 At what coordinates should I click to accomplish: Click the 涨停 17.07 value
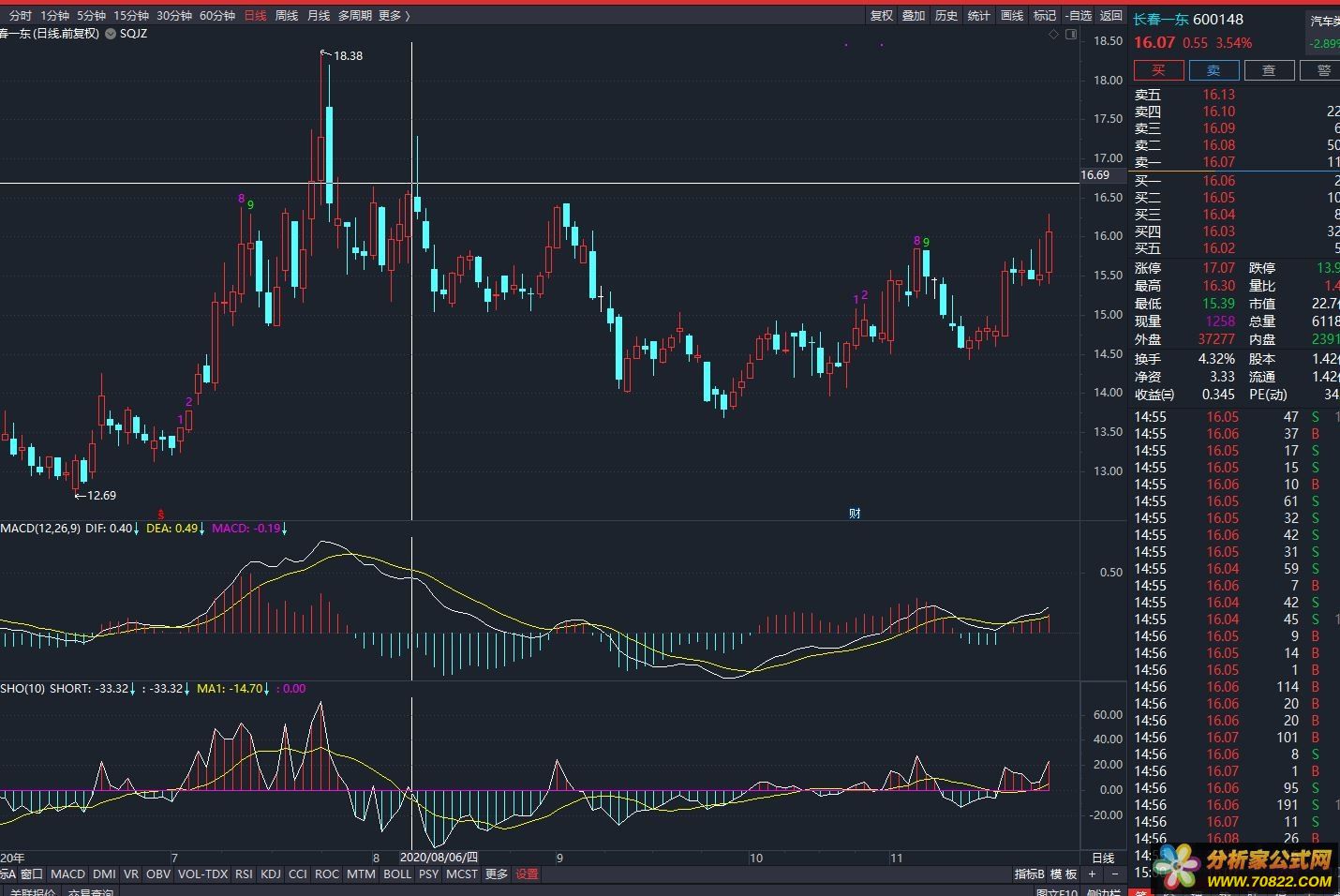[1219, 268]
